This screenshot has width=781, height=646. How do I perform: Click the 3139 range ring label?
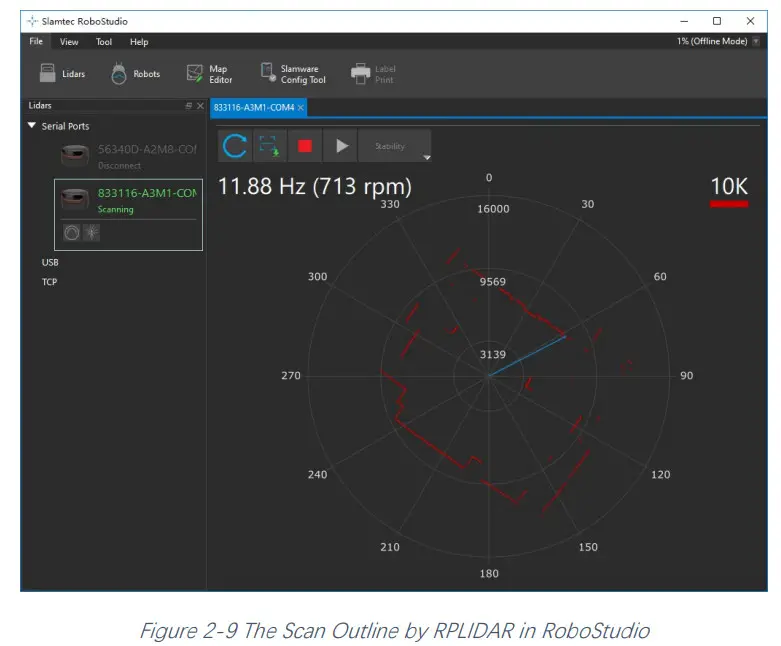[x=493, y=354]
